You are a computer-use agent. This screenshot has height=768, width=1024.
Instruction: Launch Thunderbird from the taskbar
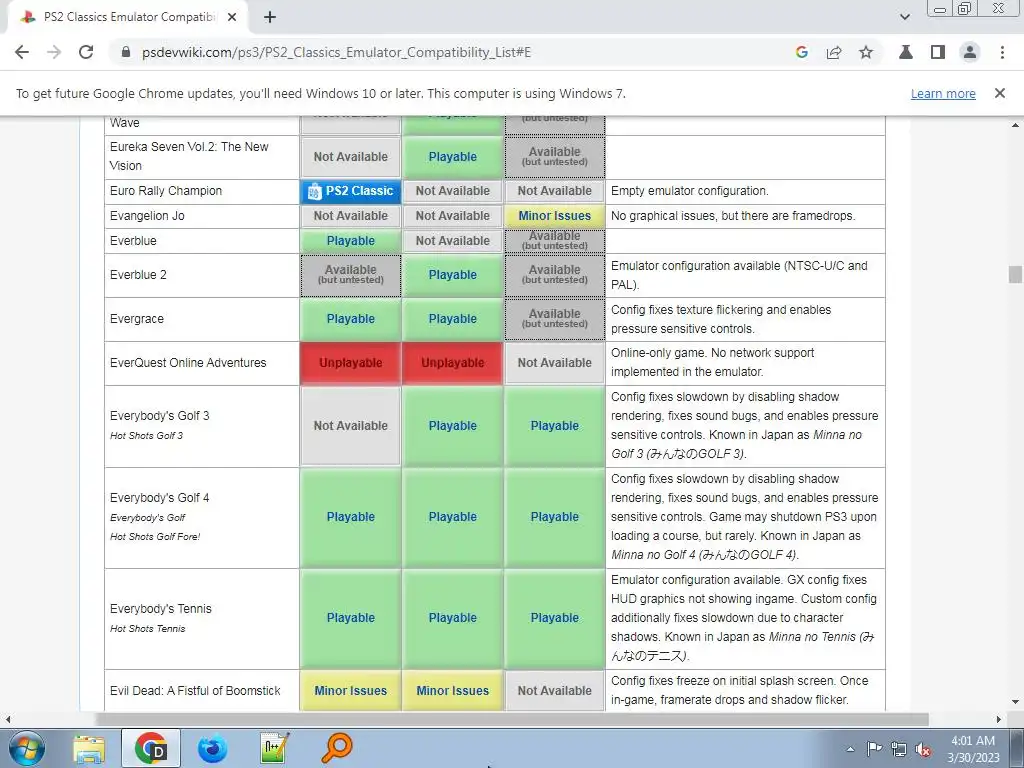pos(212,748)
